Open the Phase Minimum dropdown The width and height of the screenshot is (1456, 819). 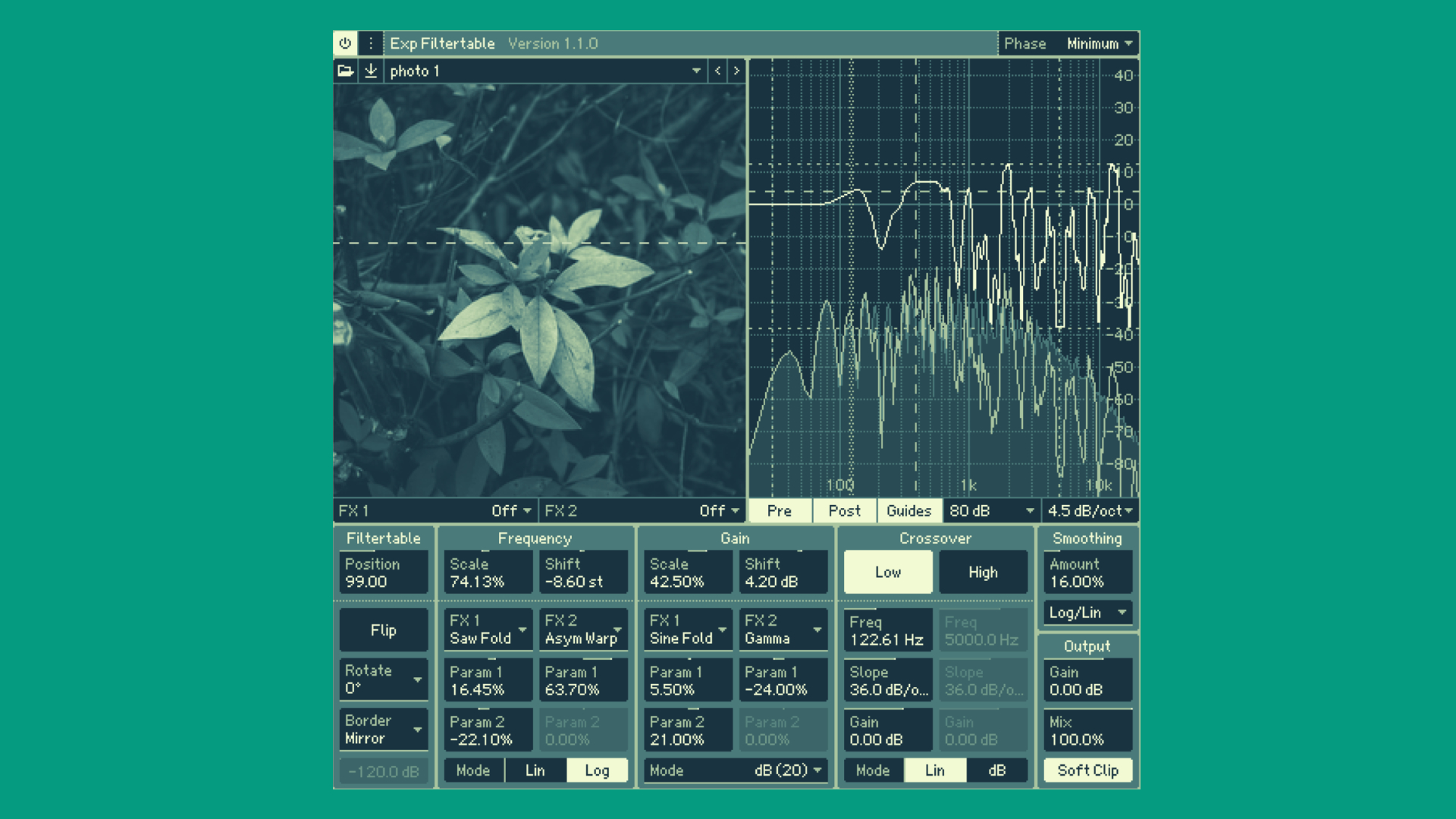click(1099, 43)
